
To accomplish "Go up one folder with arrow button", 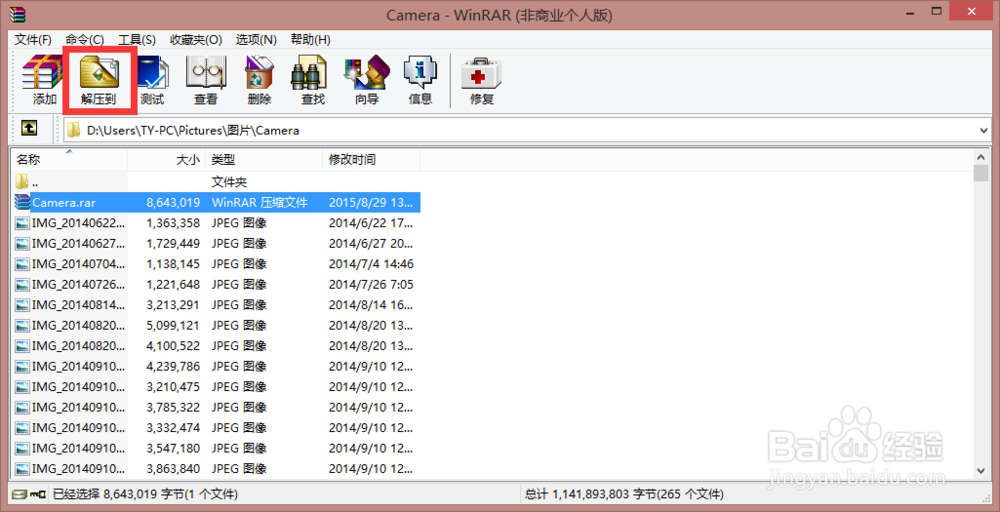I will (29, 129).
